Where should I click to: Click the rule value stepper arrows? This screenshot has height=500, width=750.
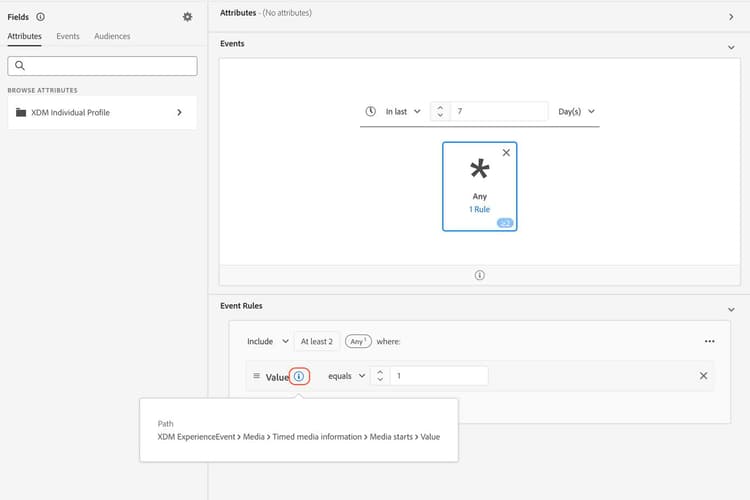(380, 376)
